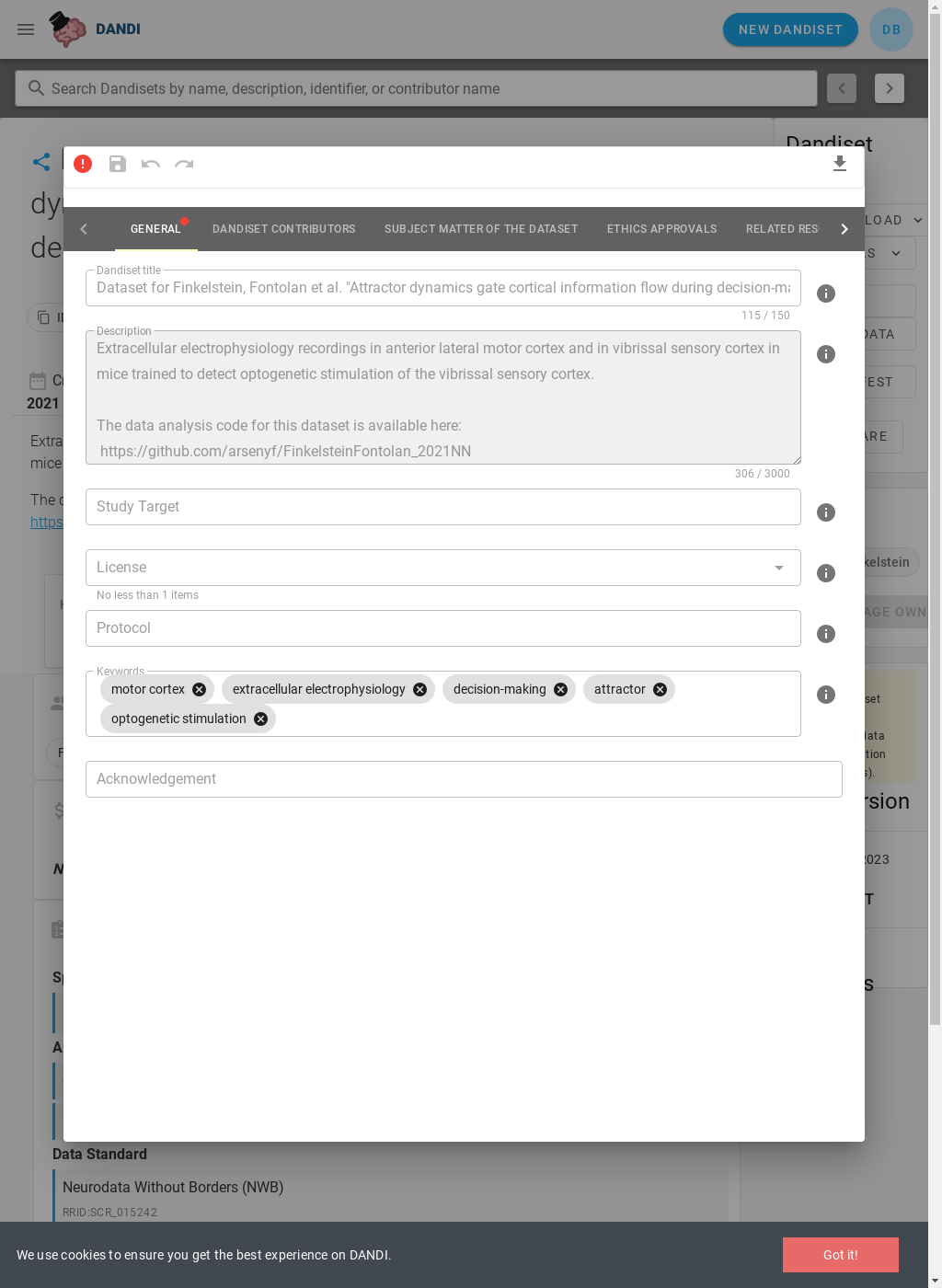Screen dimensions: 942x1288
Task: Click the red validation error icon
Action: (x=83, y=164)
